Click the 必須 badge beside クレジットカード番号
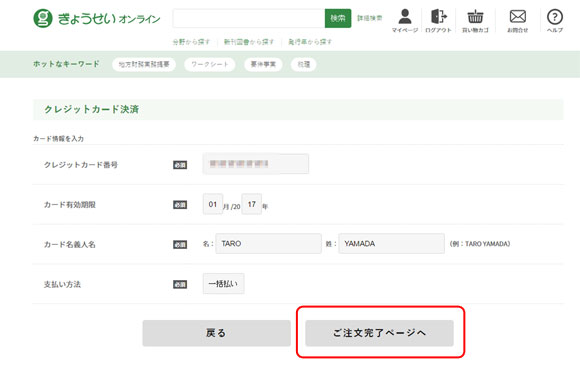This screenshot has width=580, height=388. (180, 165)
